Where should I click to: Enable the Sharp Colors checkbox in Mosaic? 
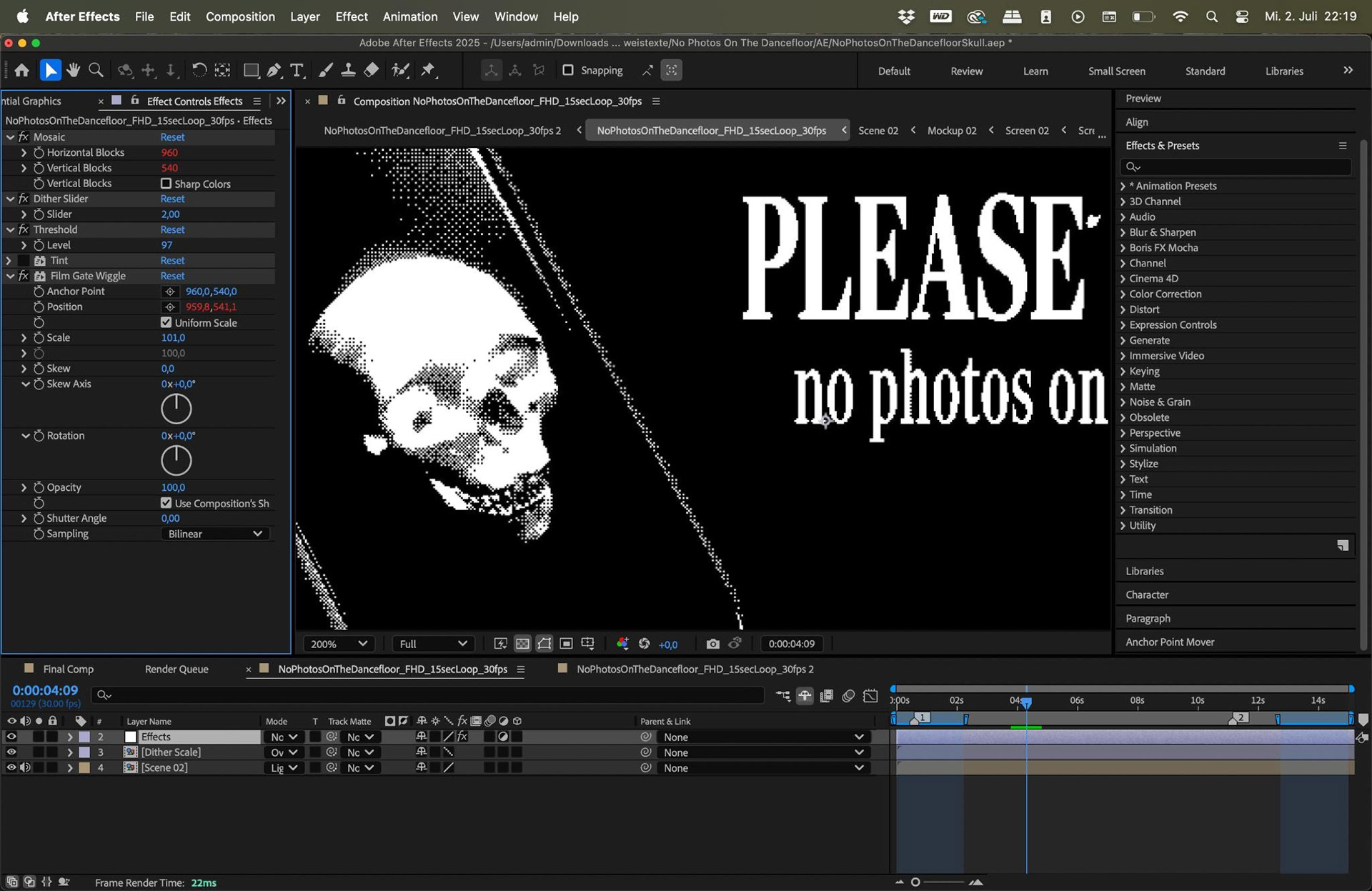(165, 183)
